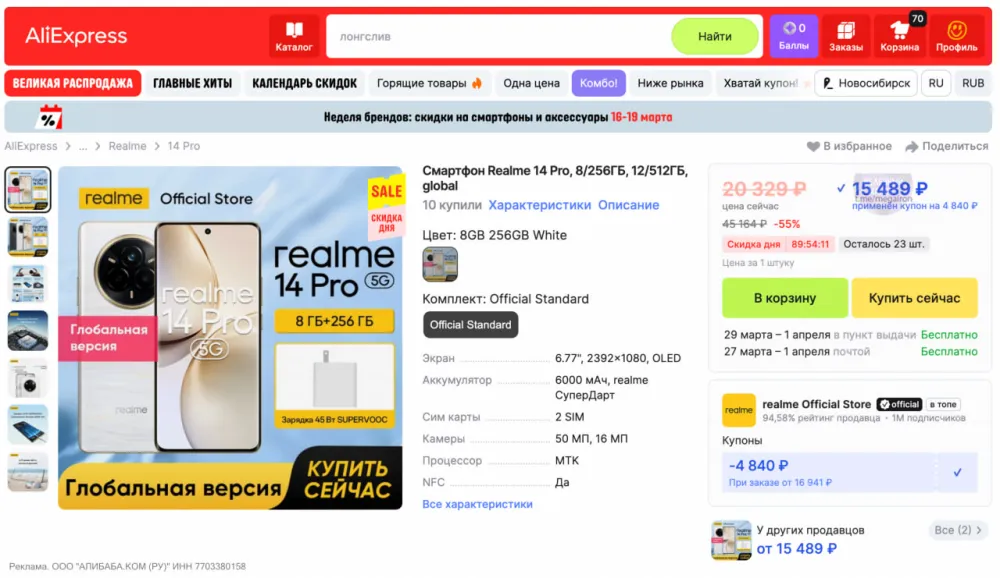Select the second product thumbnail
The image size is (1000, 578).
[x=27, y=237]
